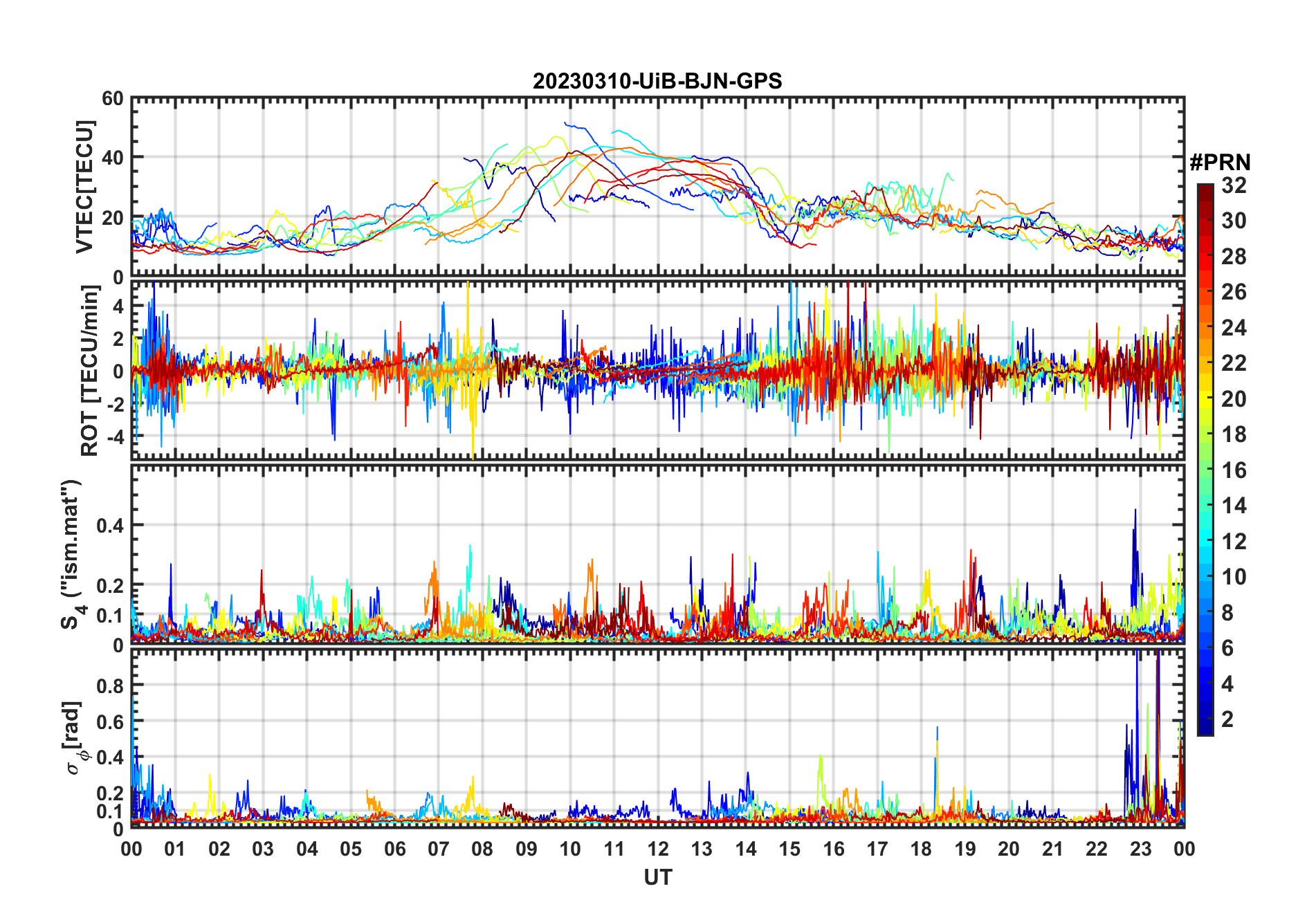Click the 0.4 tick on the S4 axis

tap(109, 526)
